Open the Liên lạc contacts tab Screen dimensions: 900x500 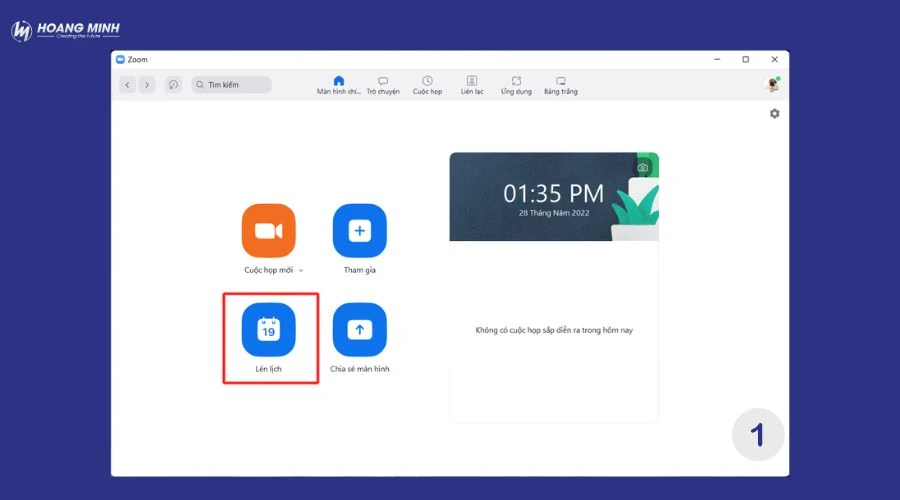pyautogui.click(x=472, y=85)
